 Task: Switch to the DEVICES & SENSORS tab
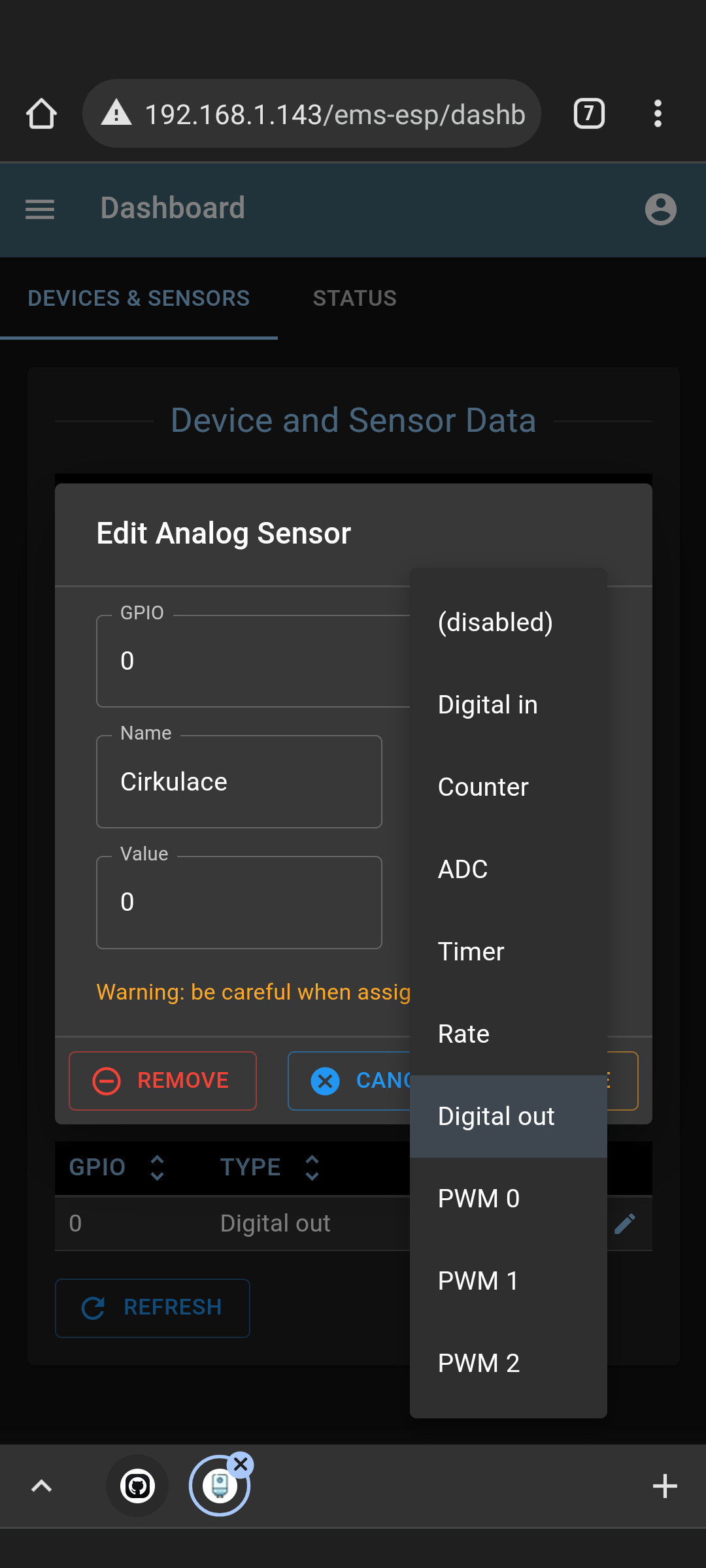139,298
